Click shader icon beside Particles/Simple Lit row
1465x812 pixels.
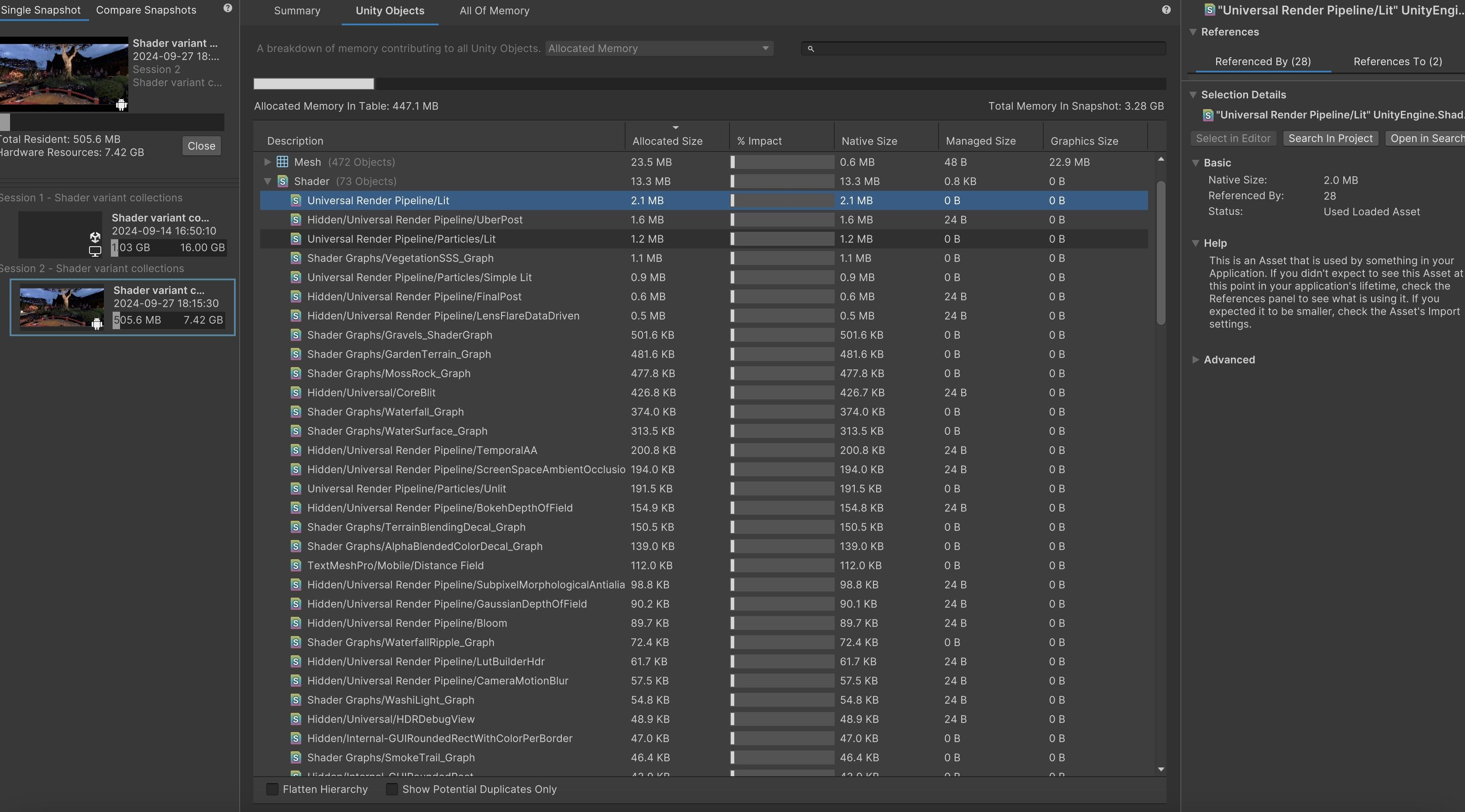coord(296,278)
